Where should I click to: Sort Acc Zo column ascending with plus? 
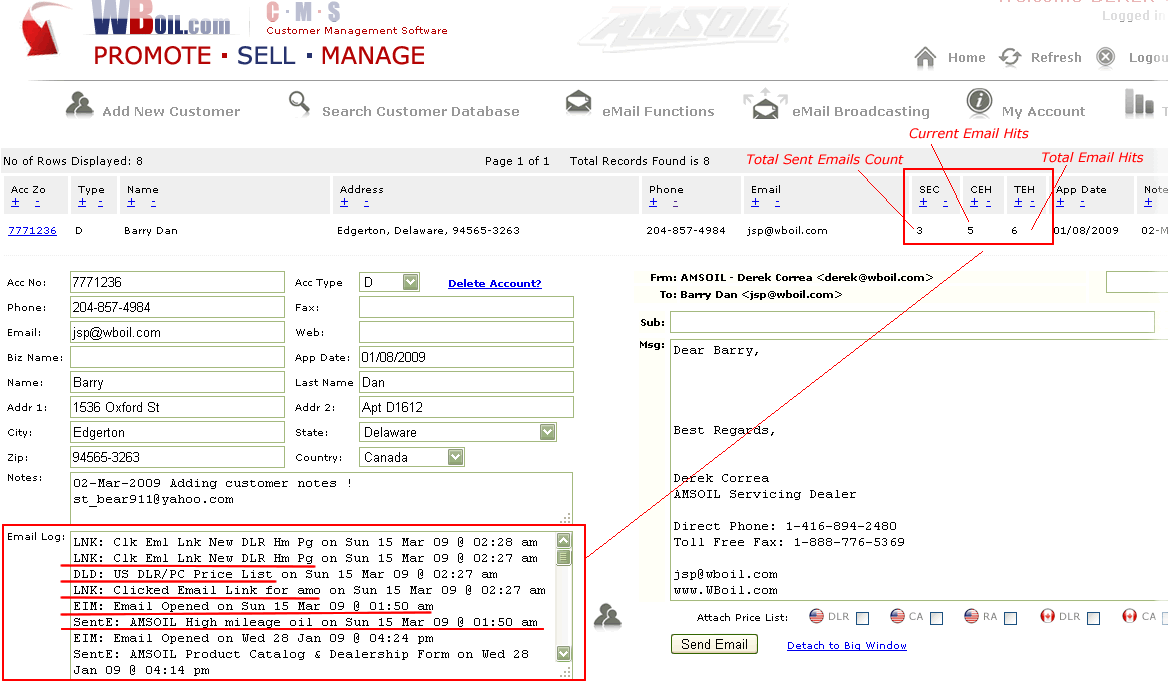click(15, 203)
